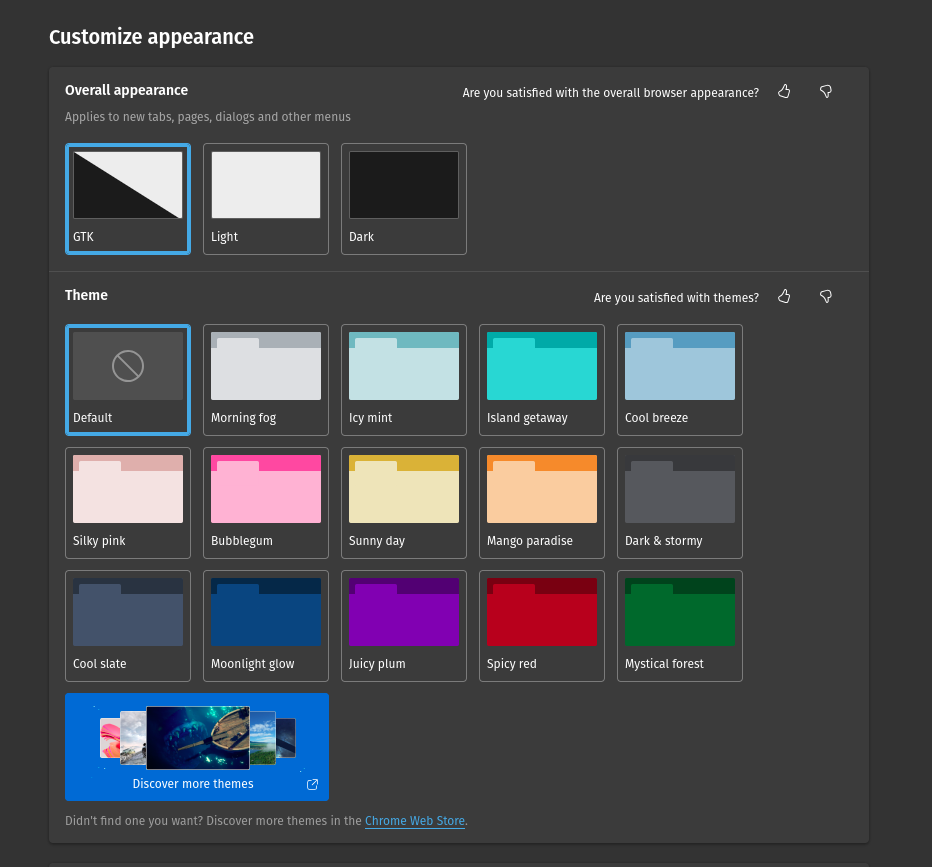Image resolution: width=932 pixels, height=867 pixels.
Task: Choose the Mango paradise theme
Action: [542, 502]
